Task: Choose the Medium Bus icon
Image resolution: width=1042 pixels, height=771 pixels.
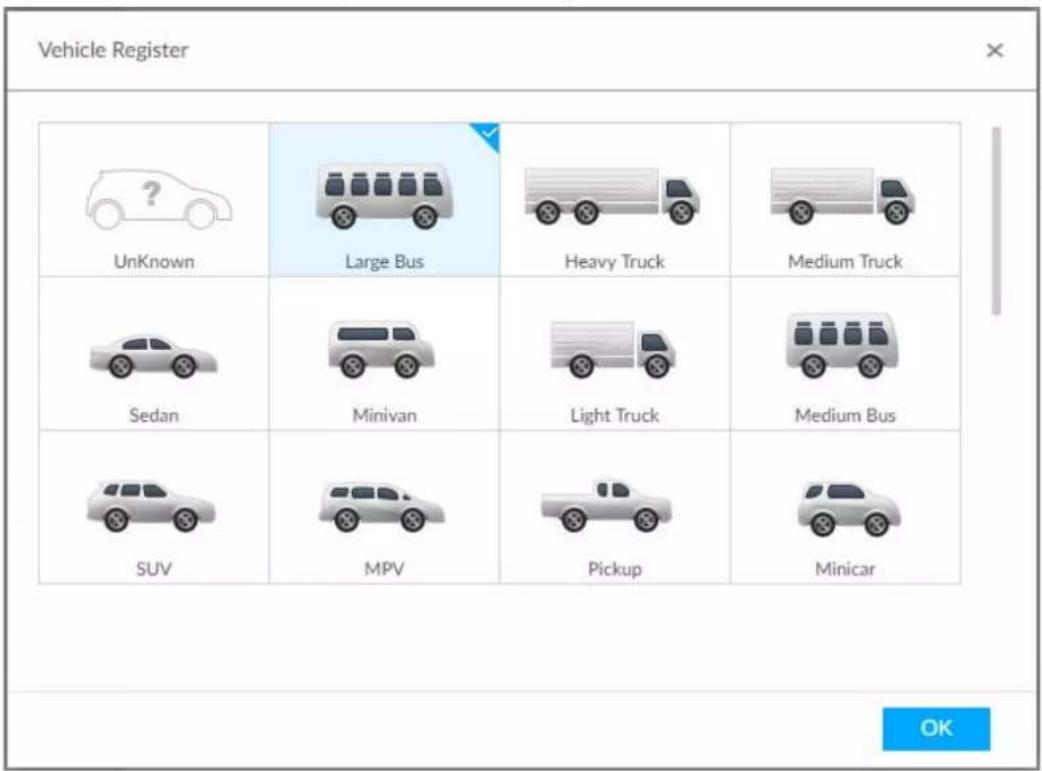Action: pyautogui.click(x=842, y=345)
